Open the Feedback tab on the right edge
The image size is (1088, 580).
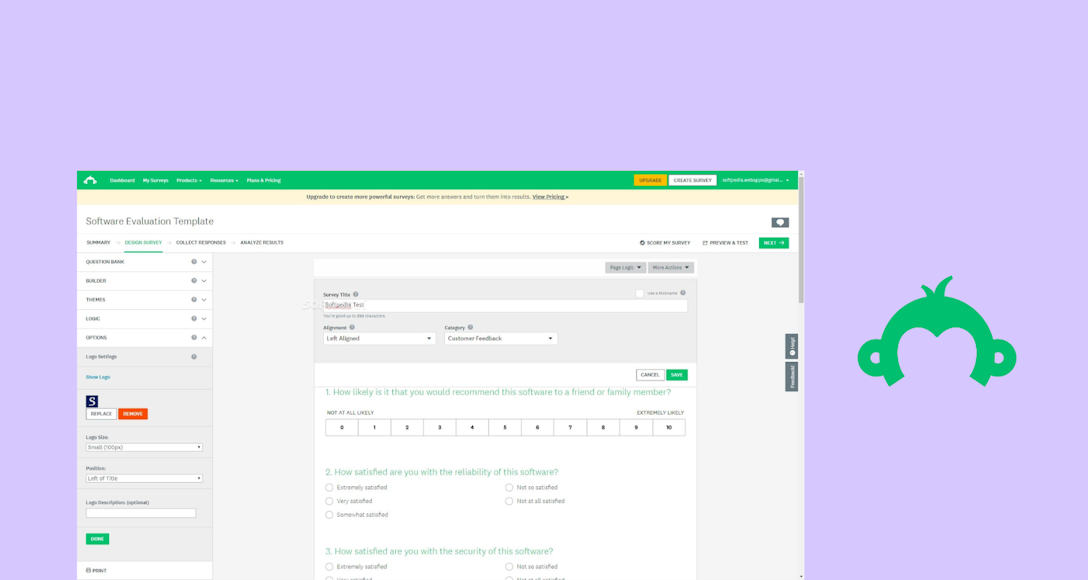pos(791,377)
